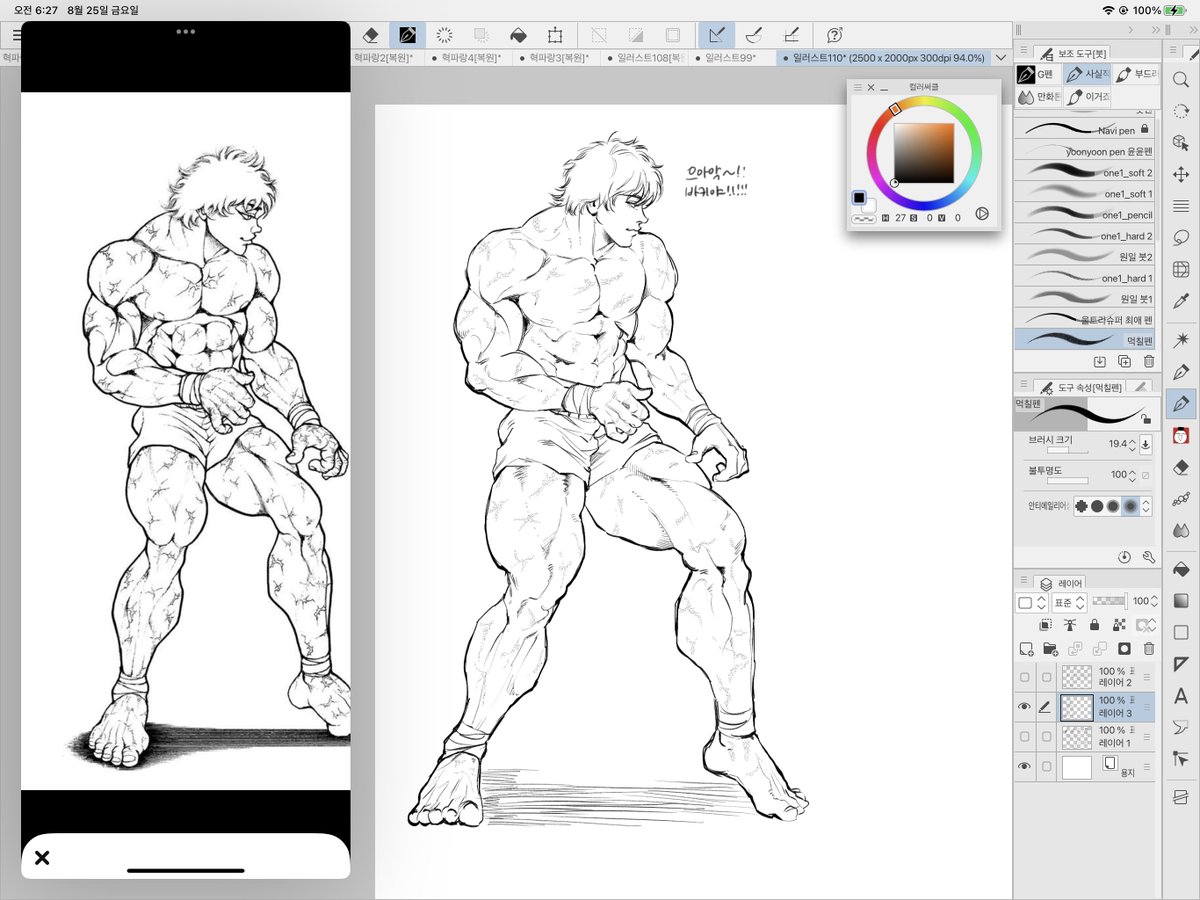Select the Eyedropper tool

pos(1181,301)
